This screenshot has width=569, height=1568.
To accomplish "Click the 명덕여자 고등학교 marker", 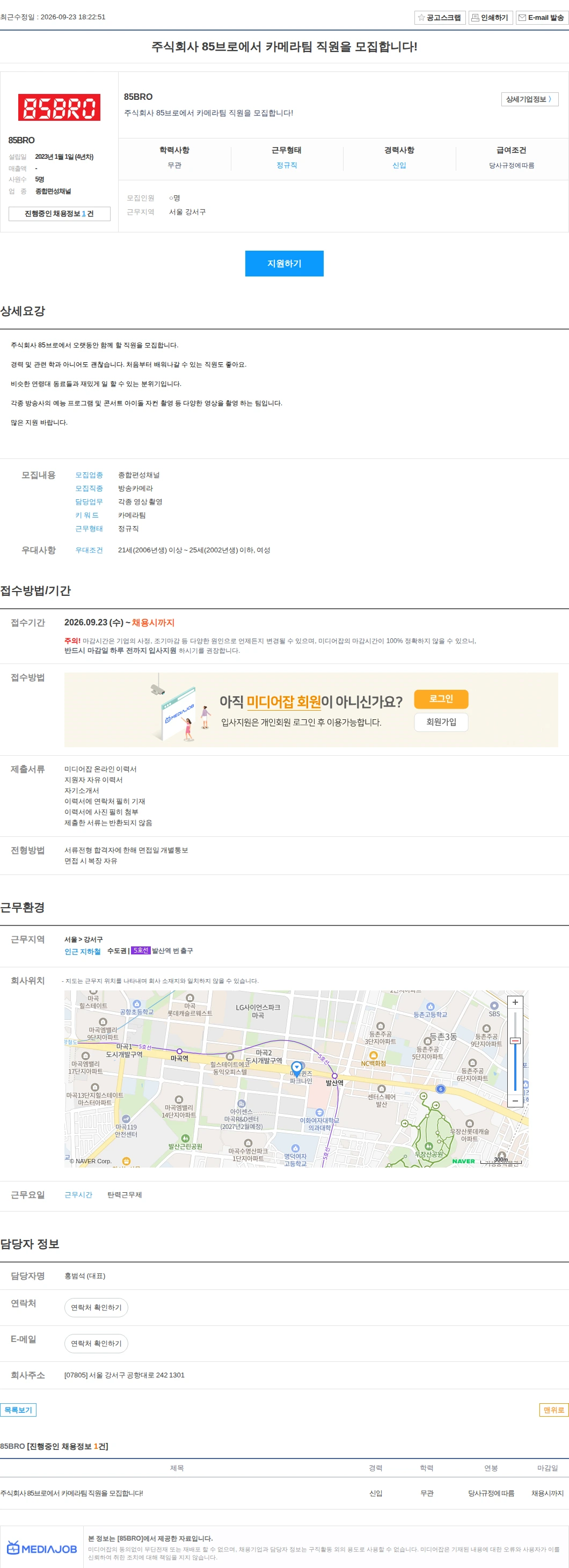I will point(295,1148).
